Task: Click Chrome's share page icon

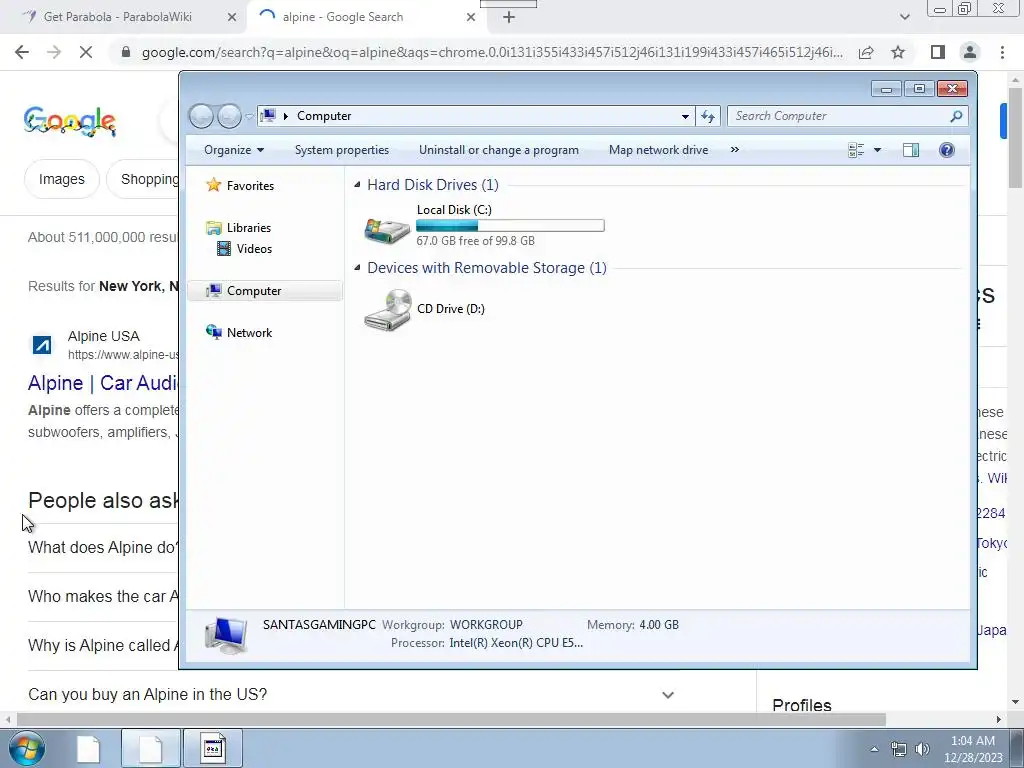Action: click(x=866, y=52)
